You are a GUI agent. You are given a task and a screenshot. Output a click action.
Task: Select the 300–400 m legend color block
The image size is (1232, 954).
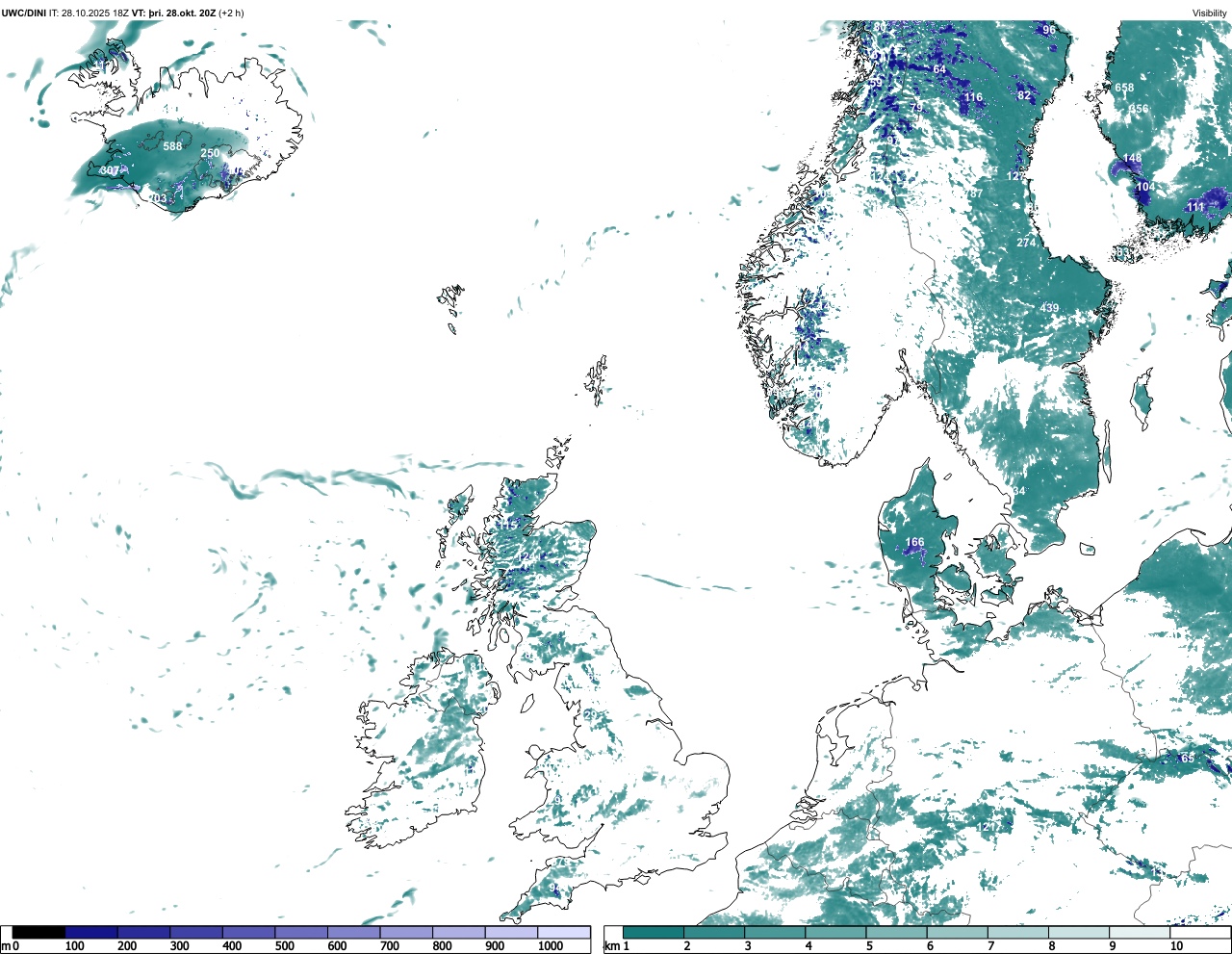[x=196, y=932]
